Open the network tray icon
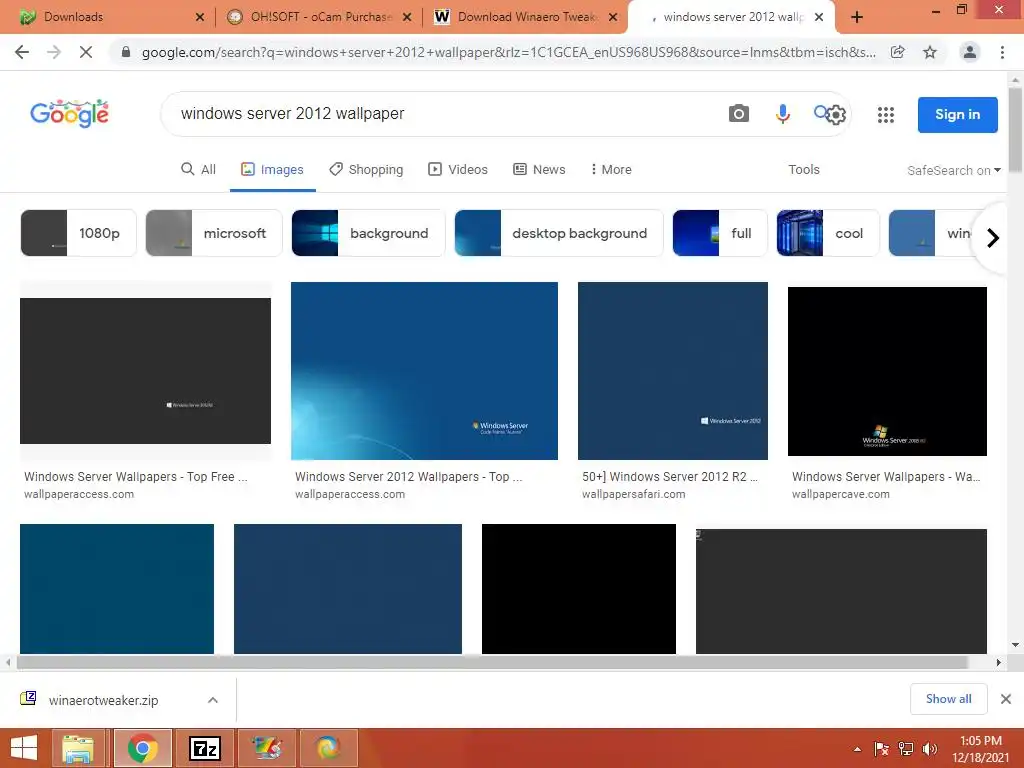 pyautogui.click(x=906, y=749)
